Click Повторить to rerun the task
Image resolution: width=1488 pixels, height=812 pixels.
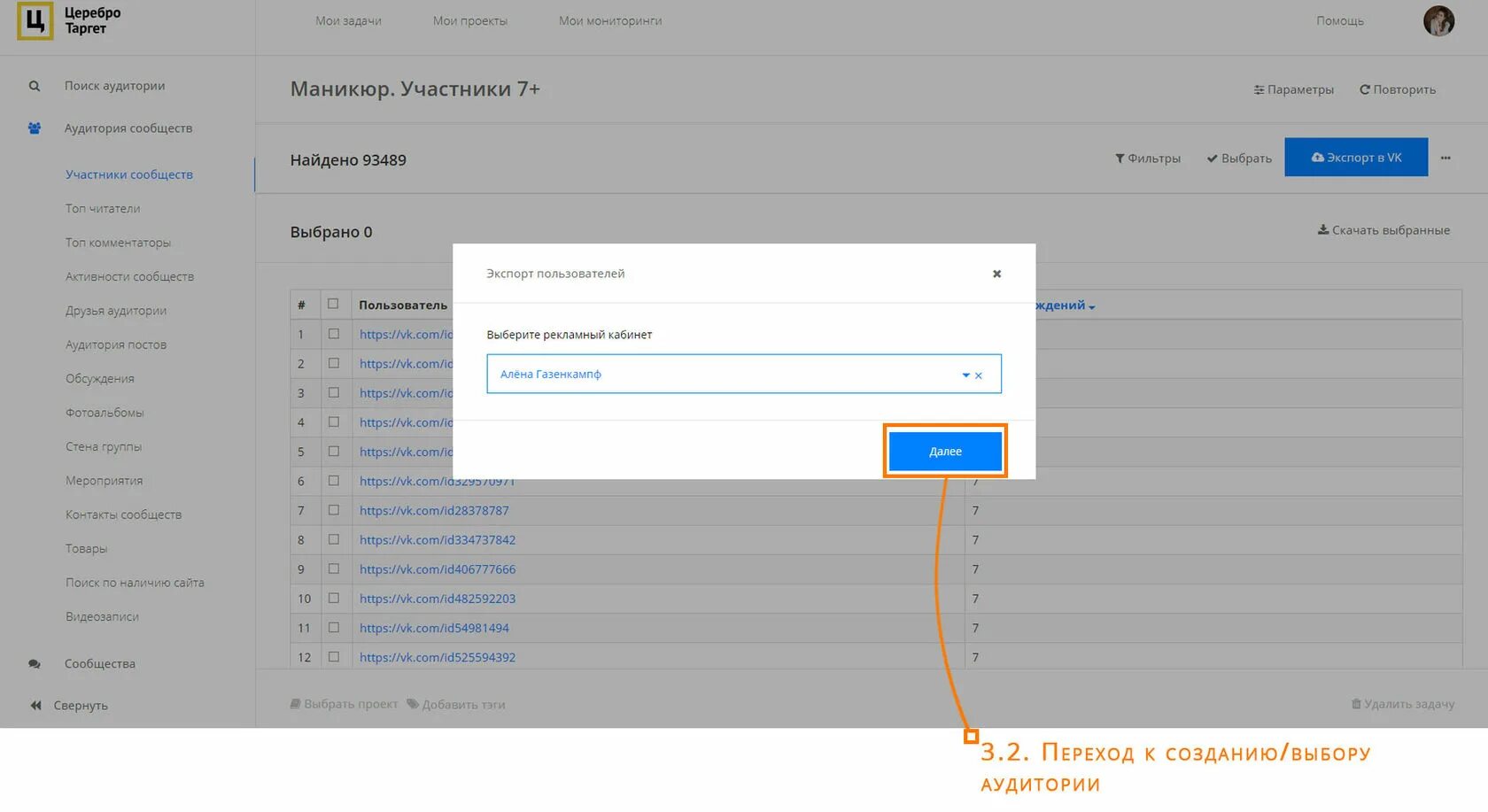[1398, 89]
